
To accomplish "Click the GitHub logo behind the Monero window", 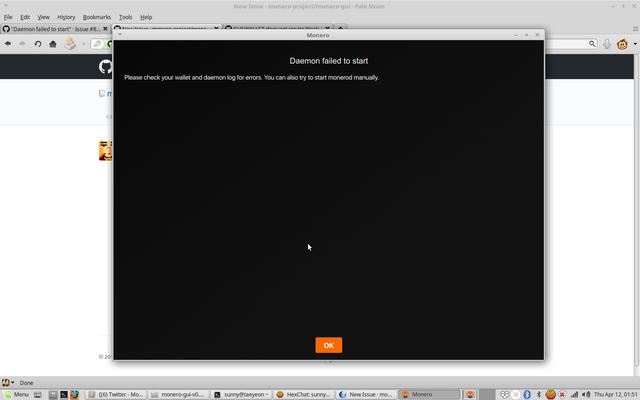I will (x=105, y=67).
